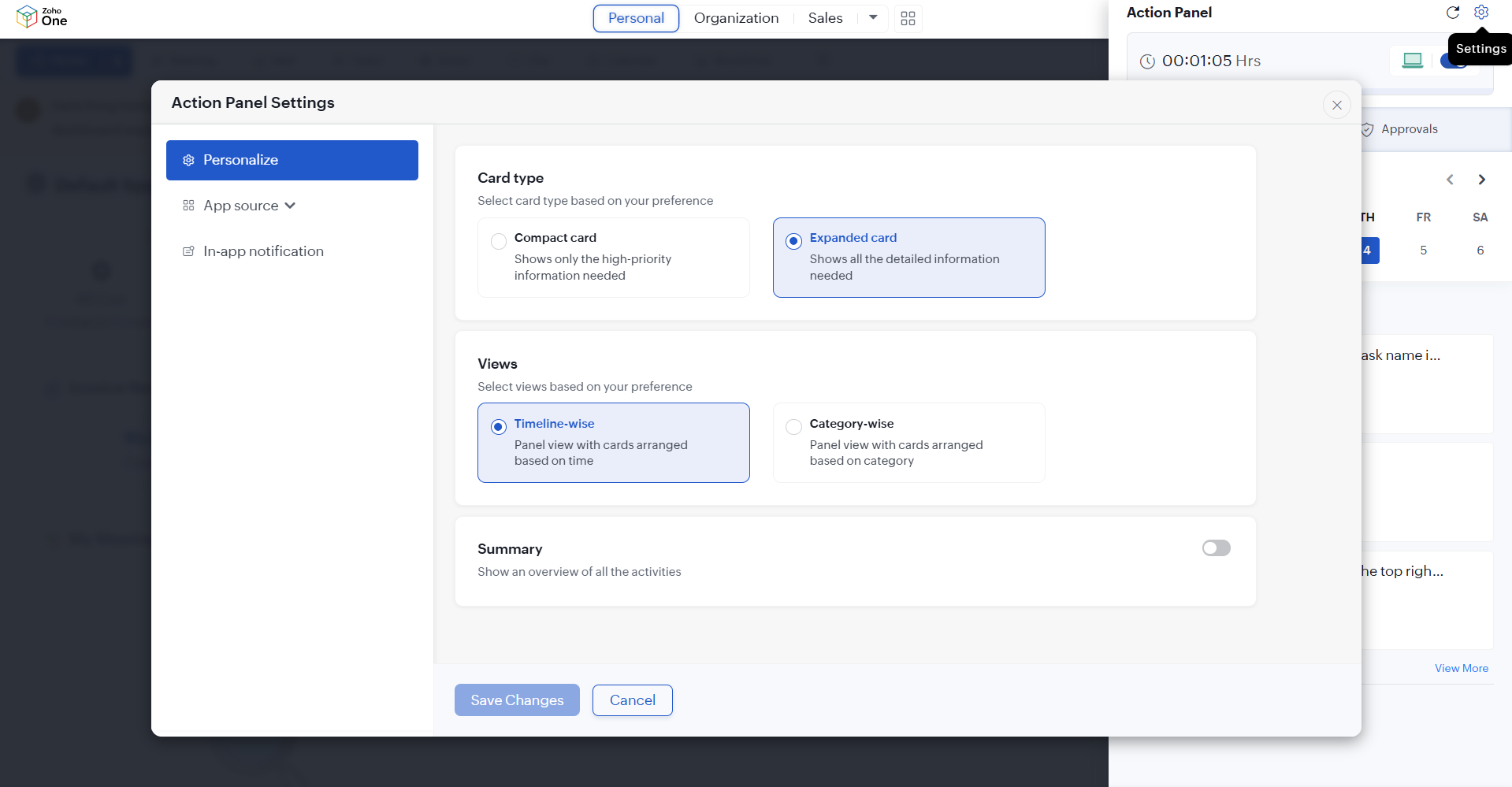
Task: Select the Personalize menu item
Action: pyautogui.click(x=292, y=160)
